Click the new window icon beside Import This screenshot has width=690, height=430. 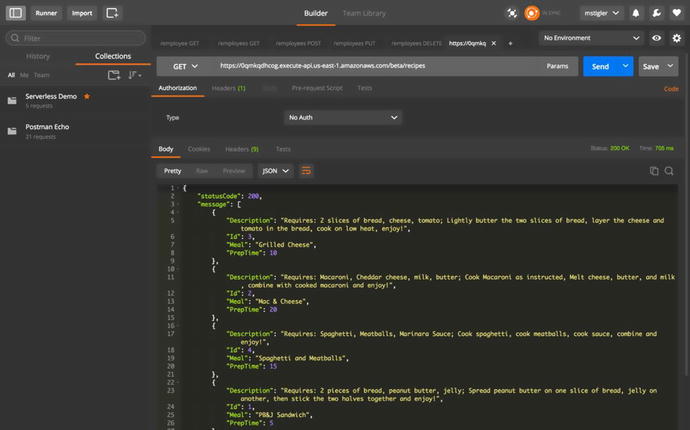point(112,13)
